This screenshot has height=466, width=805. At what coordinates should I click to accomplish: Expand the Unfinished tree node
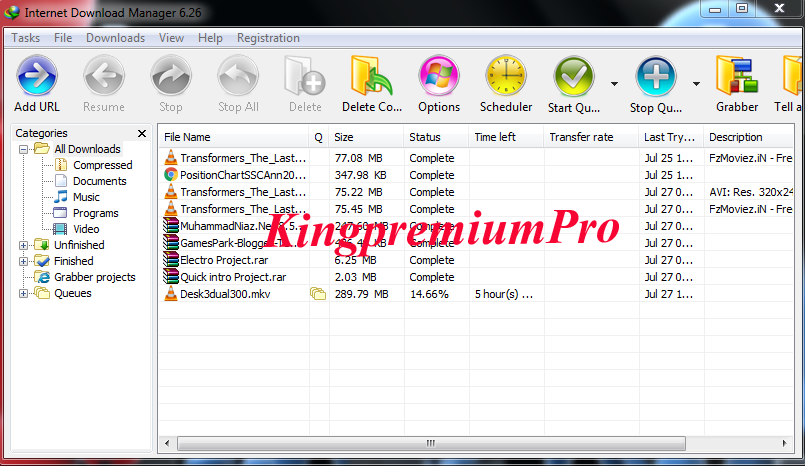(23, 245)
